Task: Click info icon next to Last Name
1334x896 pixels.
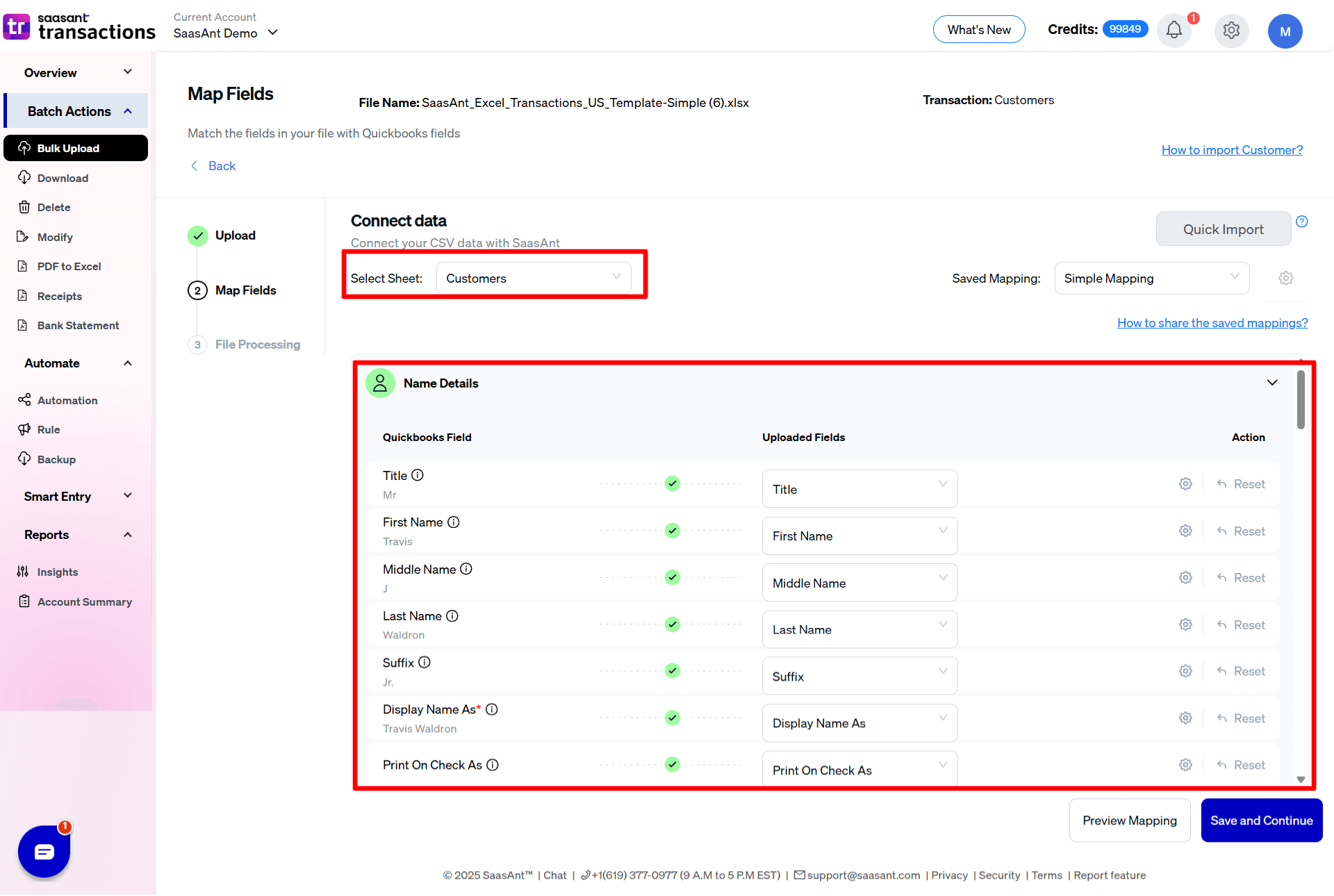Action: click(452, 616)
